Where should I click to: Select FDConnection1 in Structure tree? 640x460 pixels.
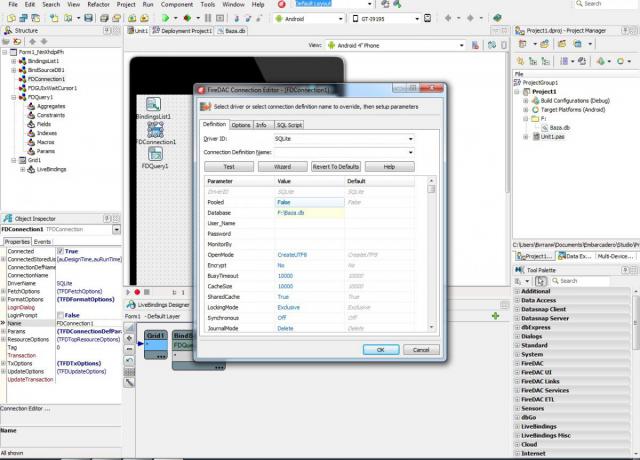tap(46, 79)
